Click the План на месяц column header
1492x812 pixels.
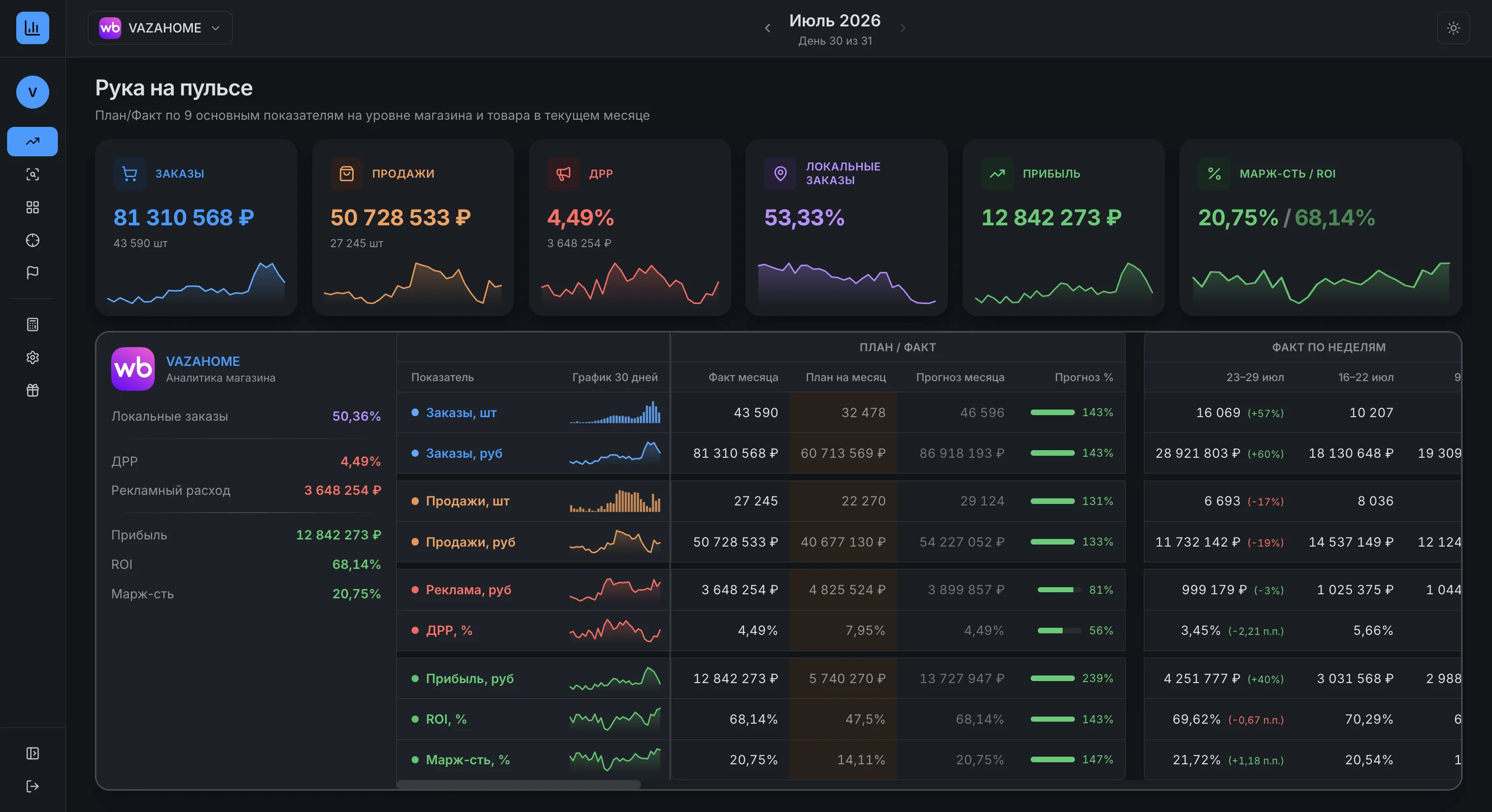(x=845, y=377)
